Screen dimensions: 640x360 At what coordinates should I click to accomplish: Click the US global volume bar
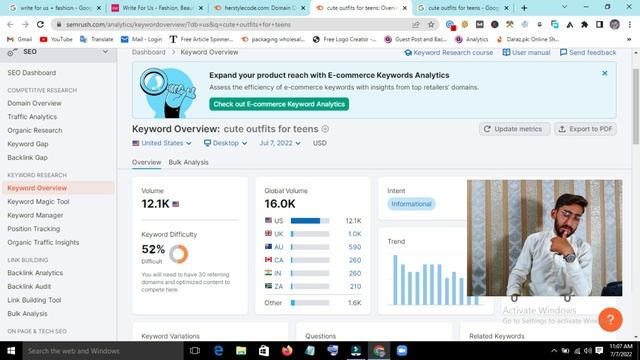(x=310, y=221)
